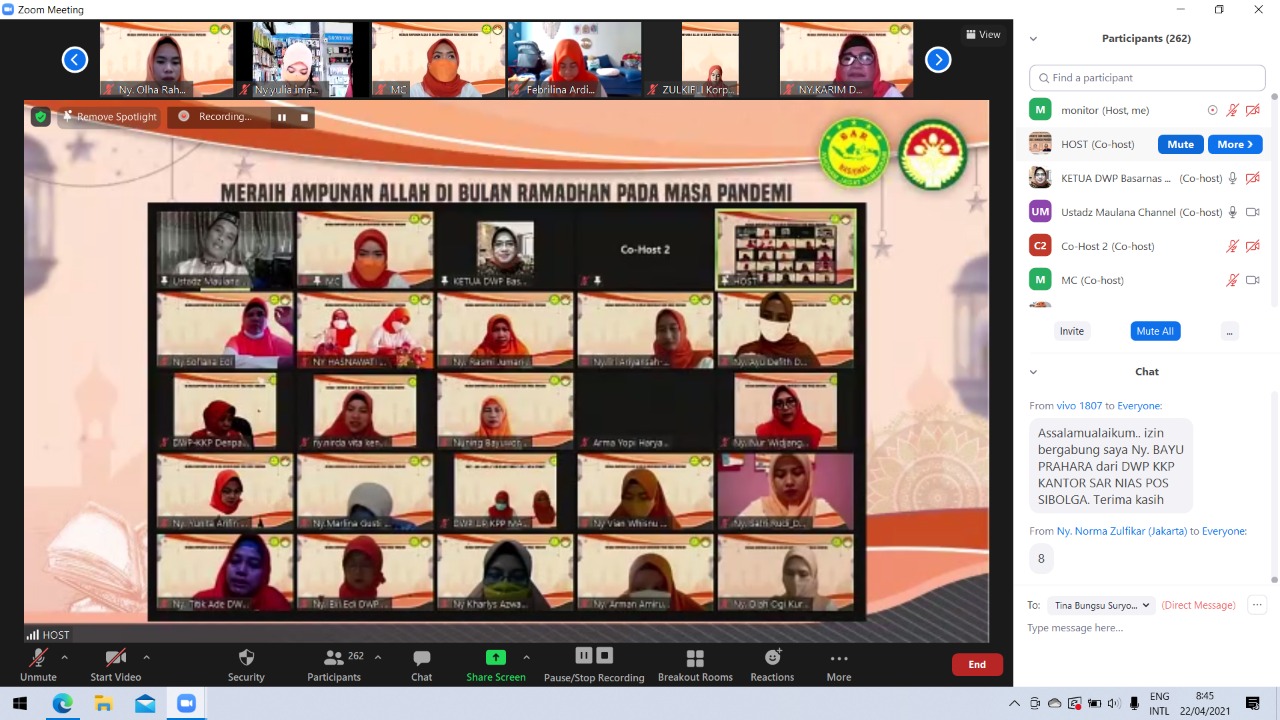Open the Security shield options
The height and width of the screenshot is (720, 1280).
(x=246, y=658)
